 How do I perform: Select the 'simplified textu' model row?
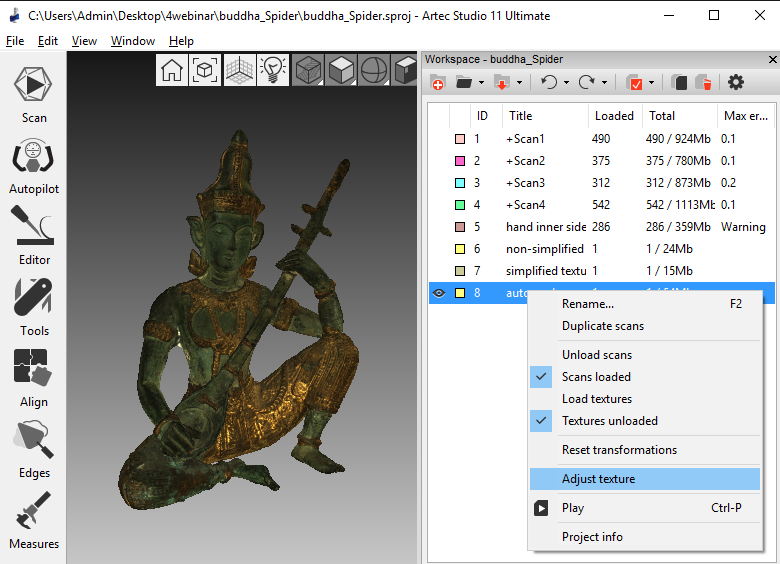(601, 271)
